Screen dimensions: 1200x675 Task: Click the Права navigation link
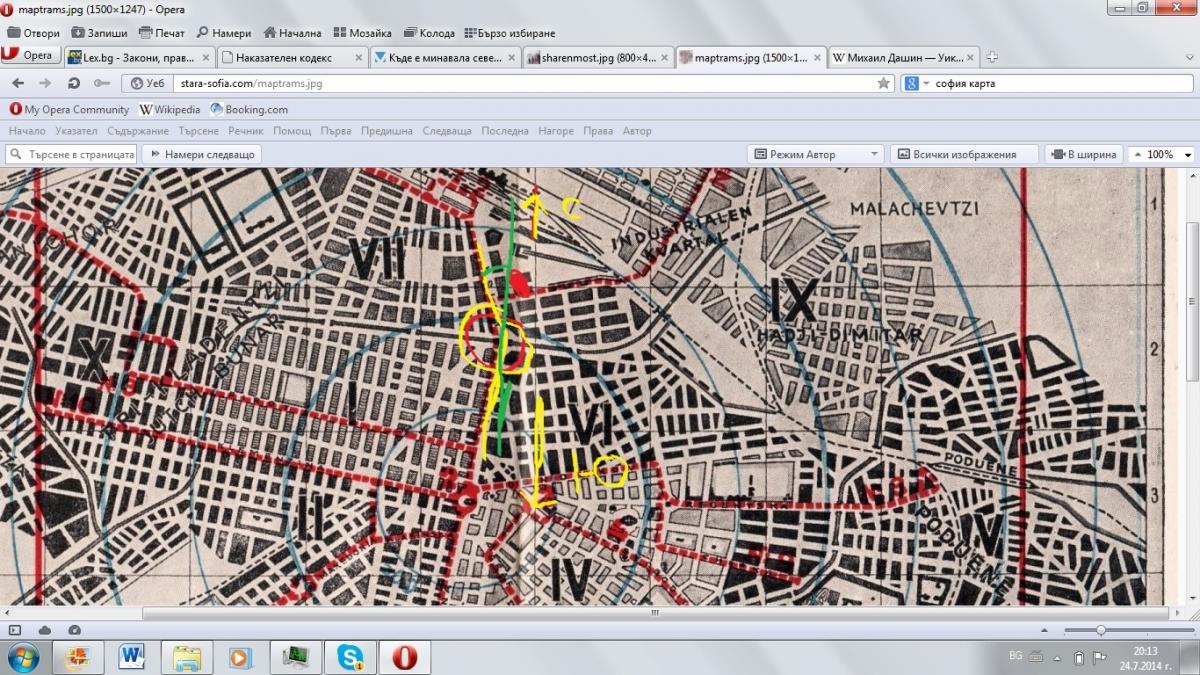[x=598, y=131]
